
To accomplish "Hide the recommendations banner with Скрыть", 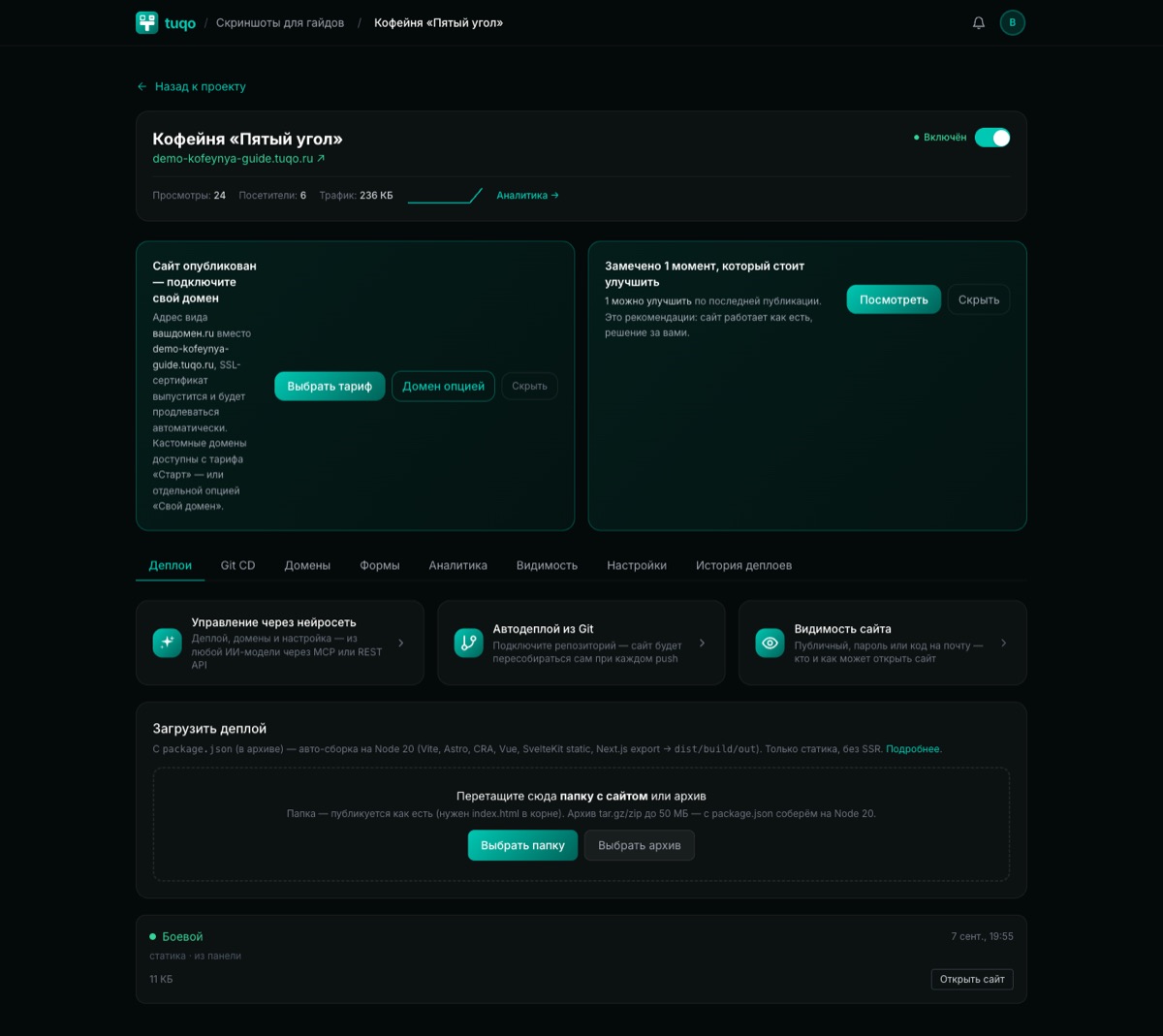I will coord(979,299).
